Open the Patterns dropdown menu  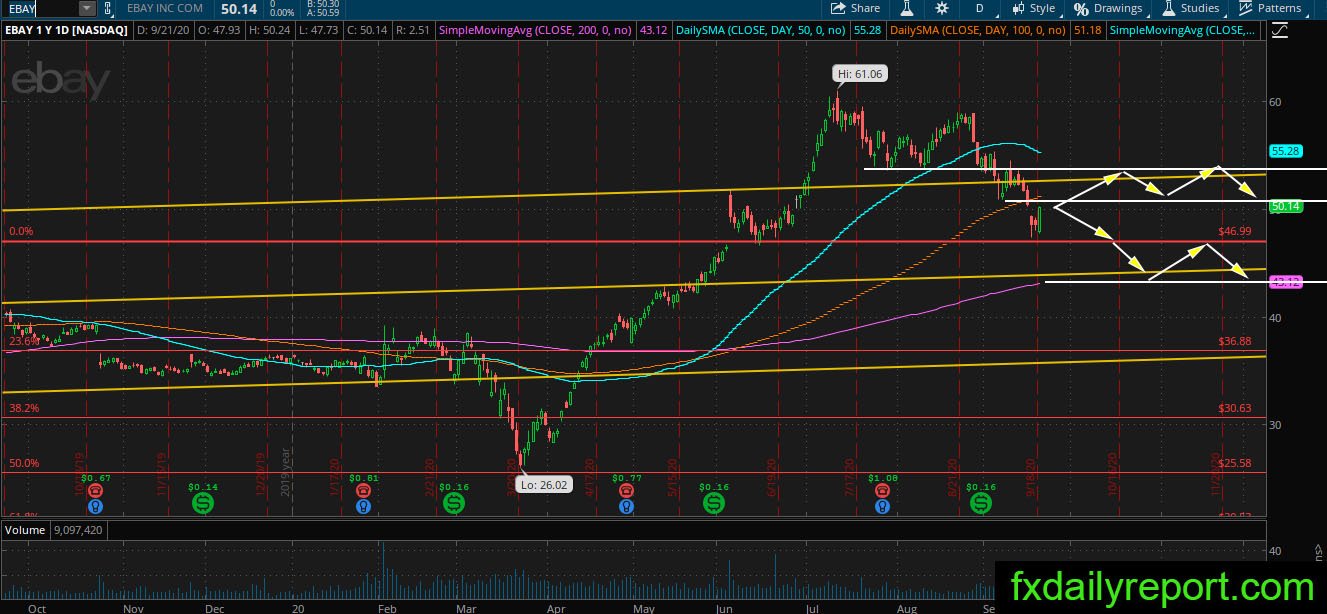point(1270,8)
